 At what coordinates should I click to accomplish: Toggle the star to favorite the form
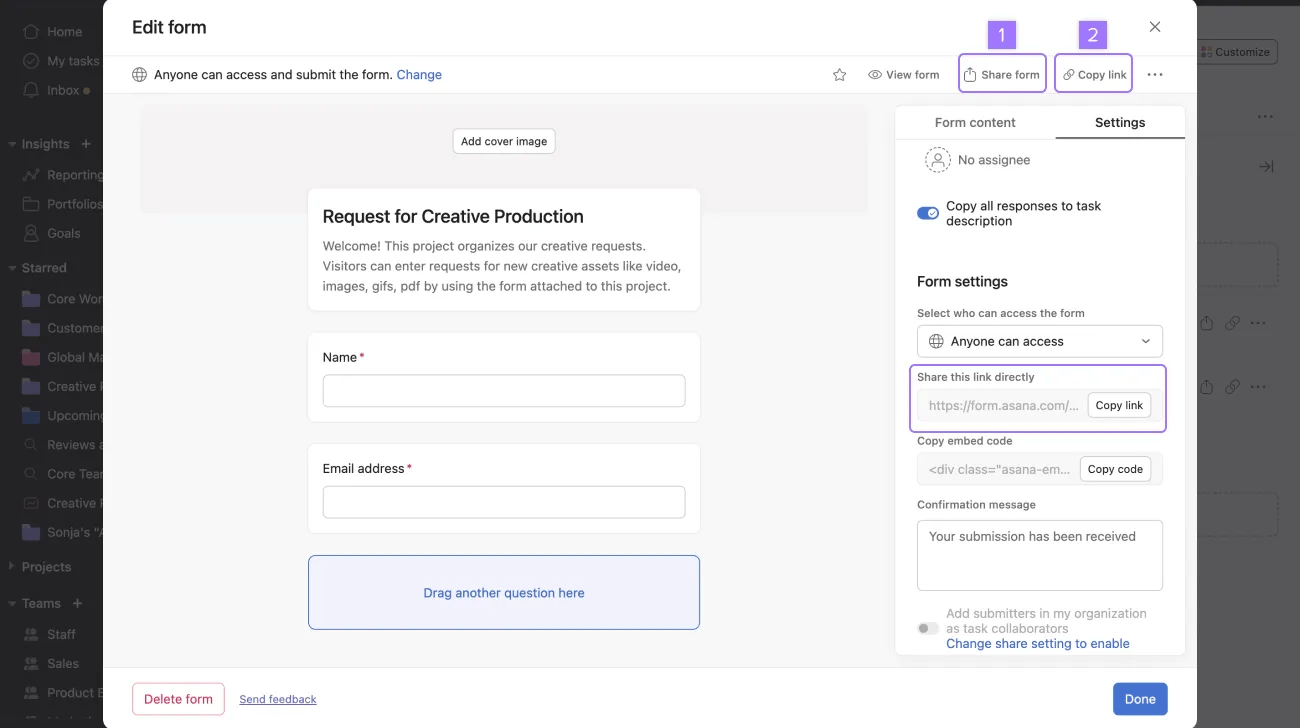(x=839, y=73)
